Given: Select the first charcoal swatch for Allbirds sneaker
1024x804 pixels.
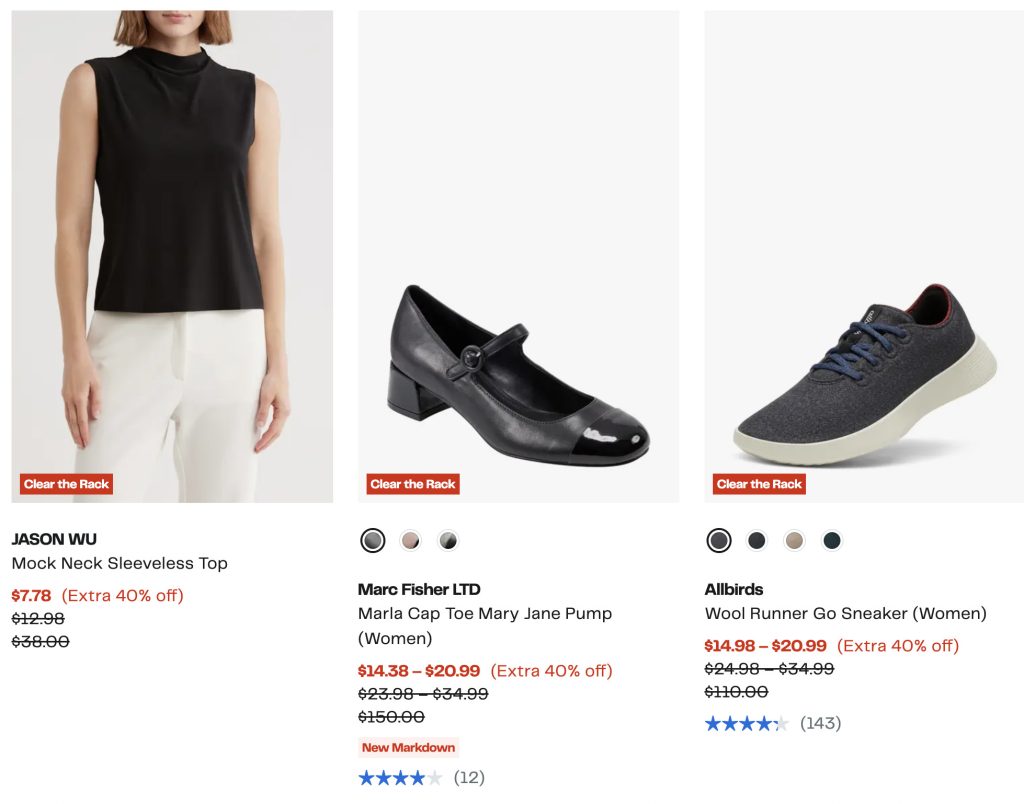Looking at the screenshot, I should tap(719, 541).
